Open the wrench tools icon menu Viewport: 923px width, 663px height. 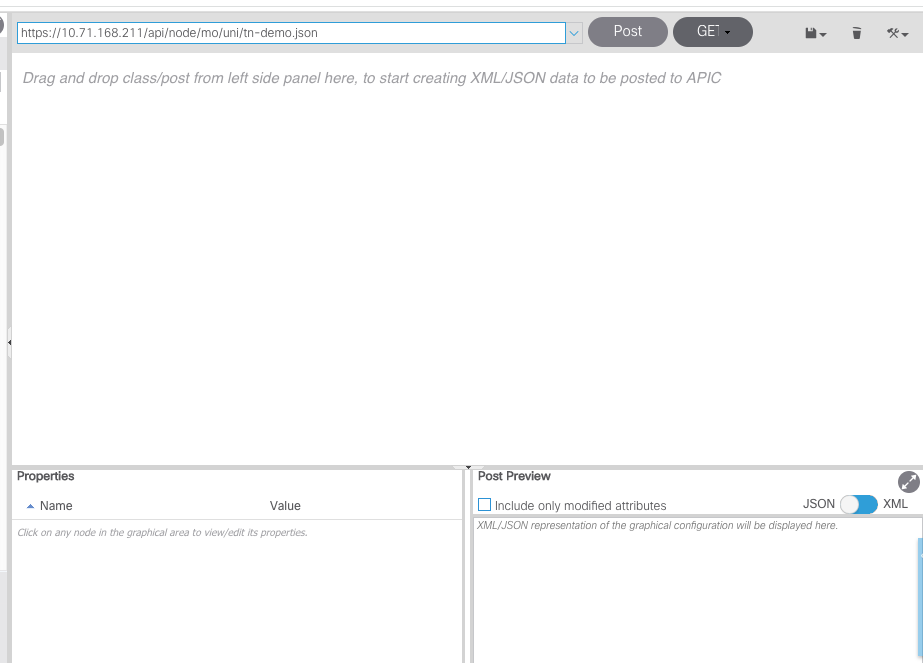click(x=896, y=33)
